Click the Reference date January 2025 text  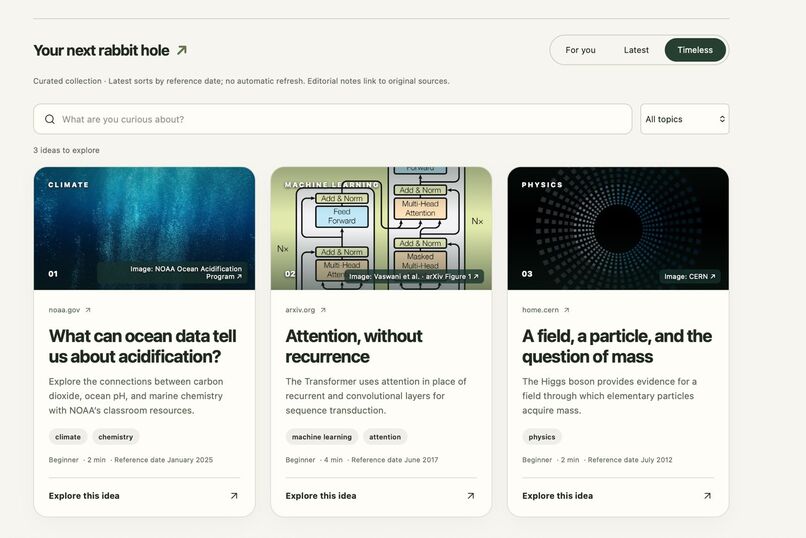click(x=163, y=460)
